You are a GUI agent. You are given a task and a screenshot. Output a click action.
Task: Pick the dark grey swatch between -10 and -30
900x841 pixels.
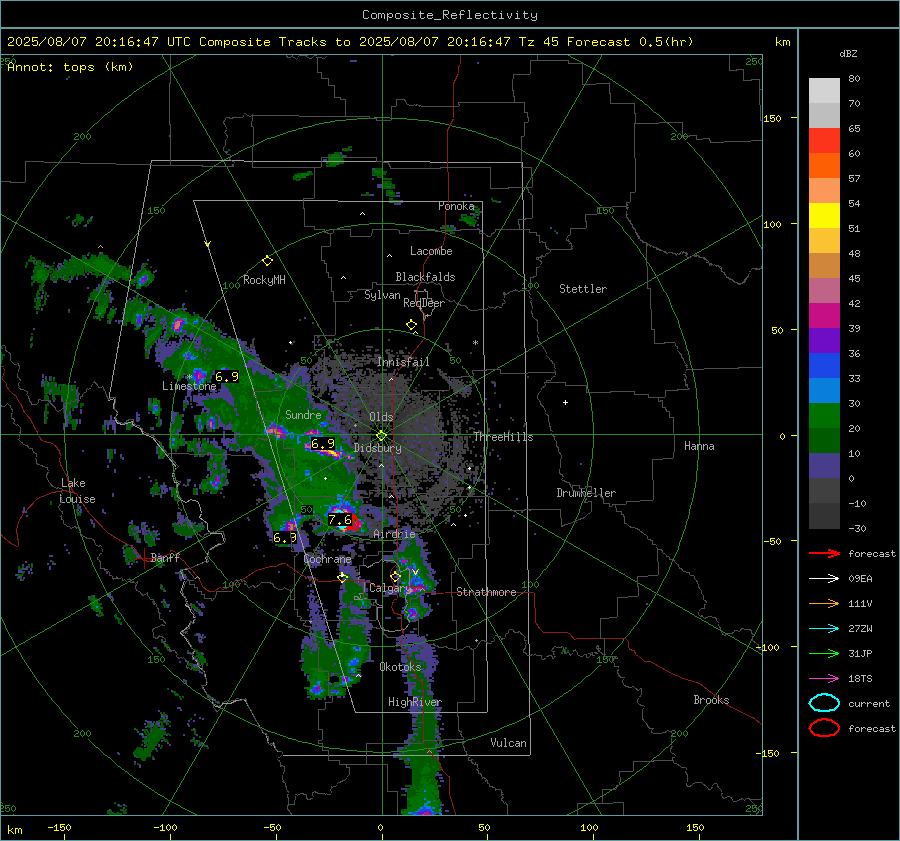pyautogui.click(x=824, y=516)
